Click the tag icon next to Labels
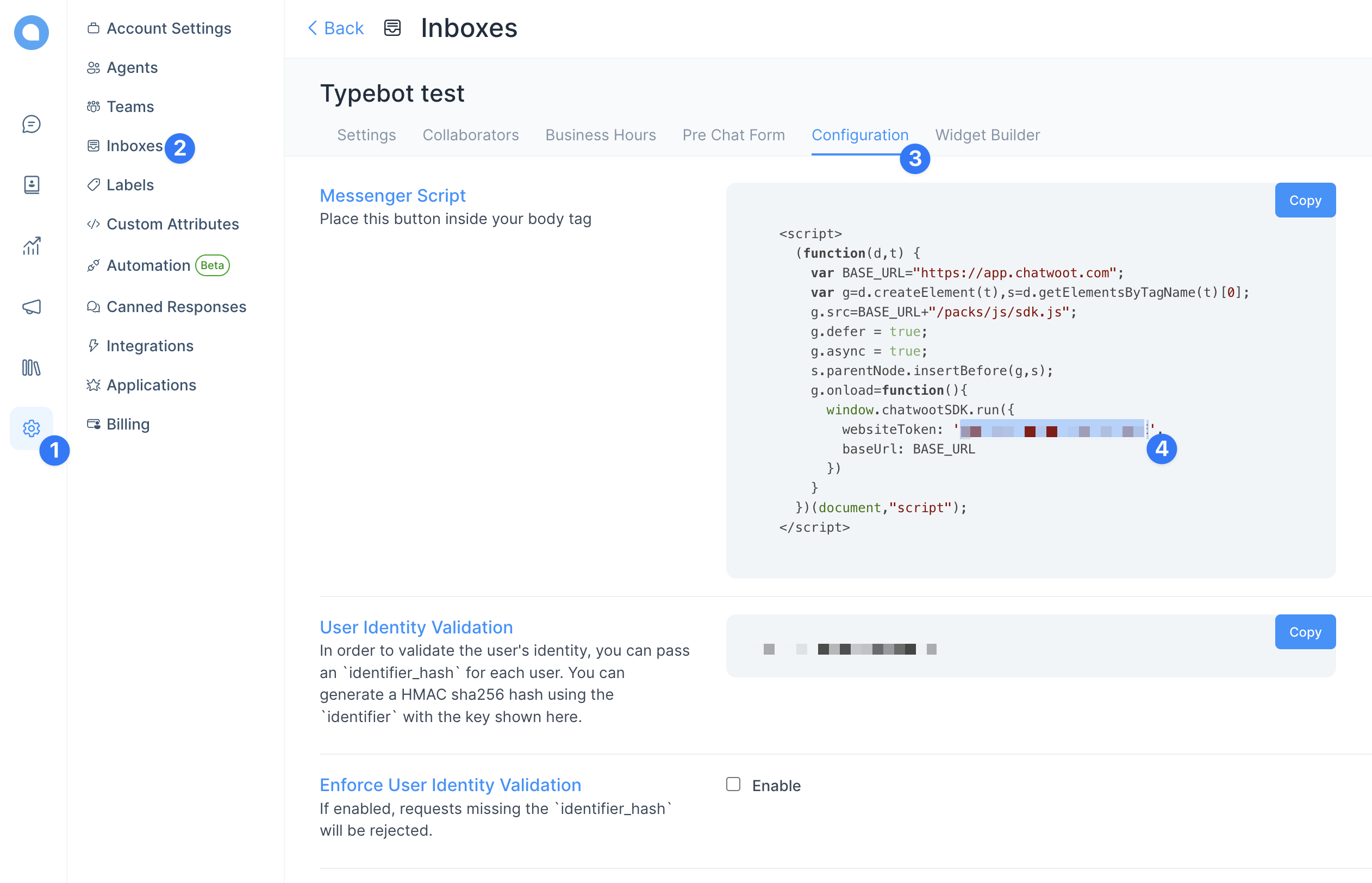 pos(93,185)
